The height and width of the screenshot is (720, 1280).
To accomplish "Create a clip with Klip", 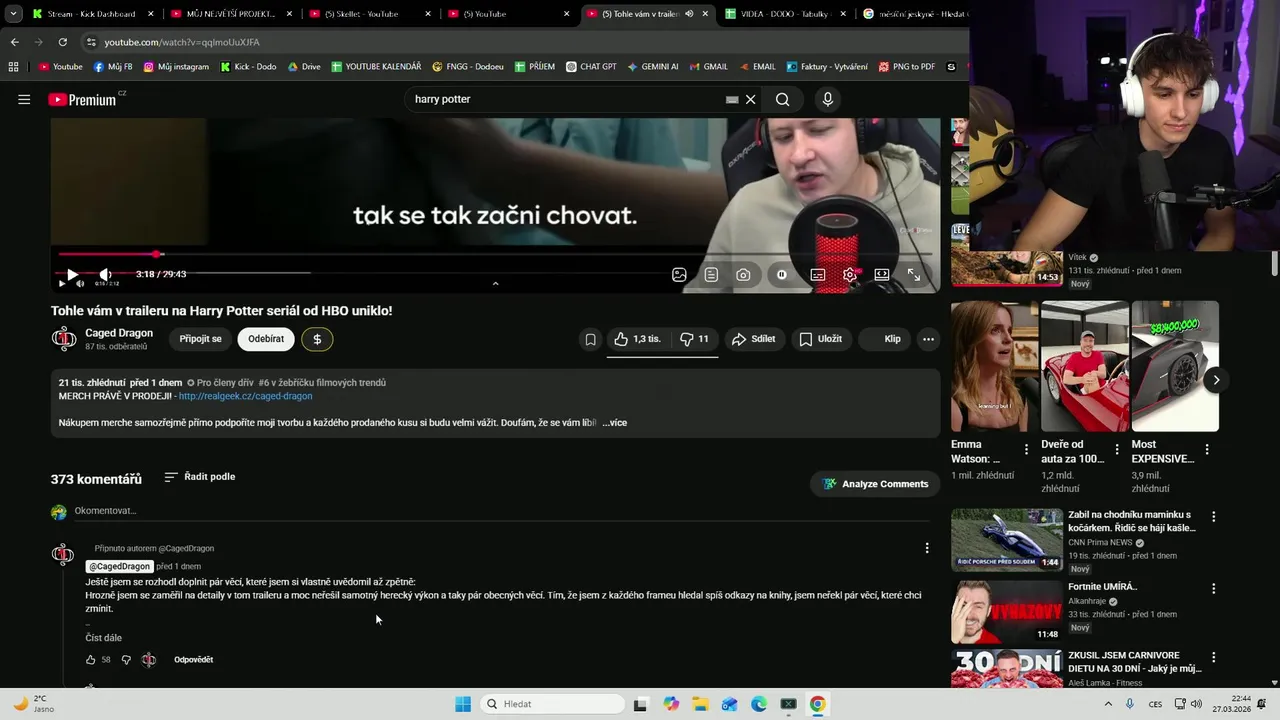I will point(885,339).
